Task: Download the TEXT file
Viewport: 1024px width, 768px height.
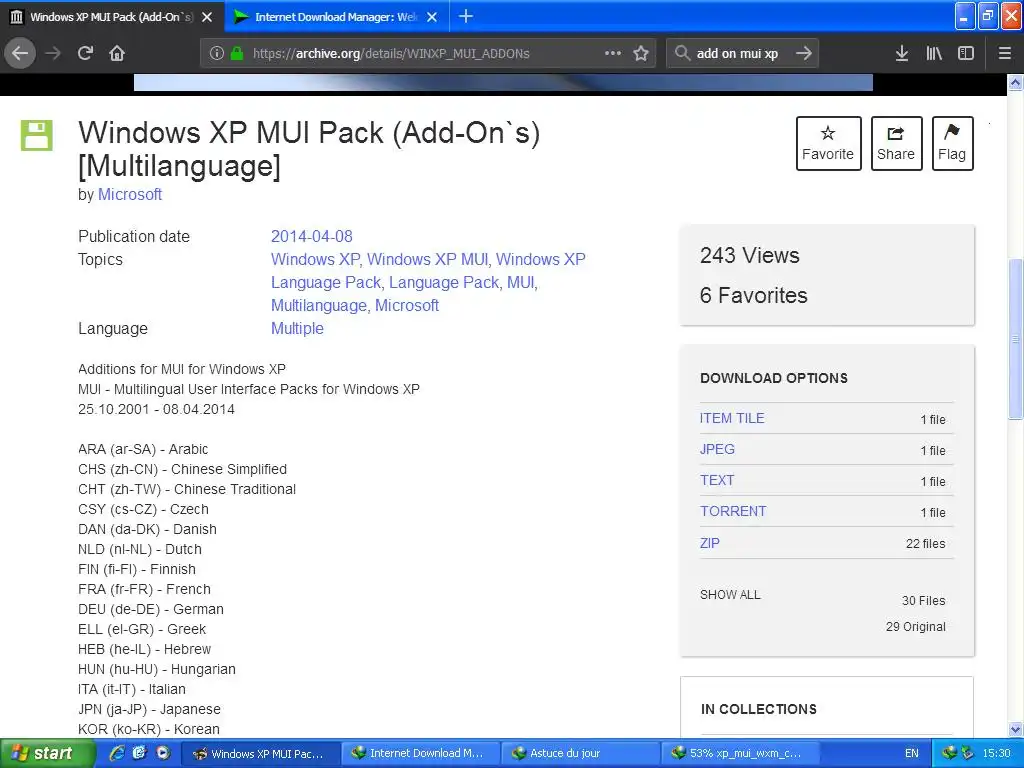Action: [x=717, y=480]
